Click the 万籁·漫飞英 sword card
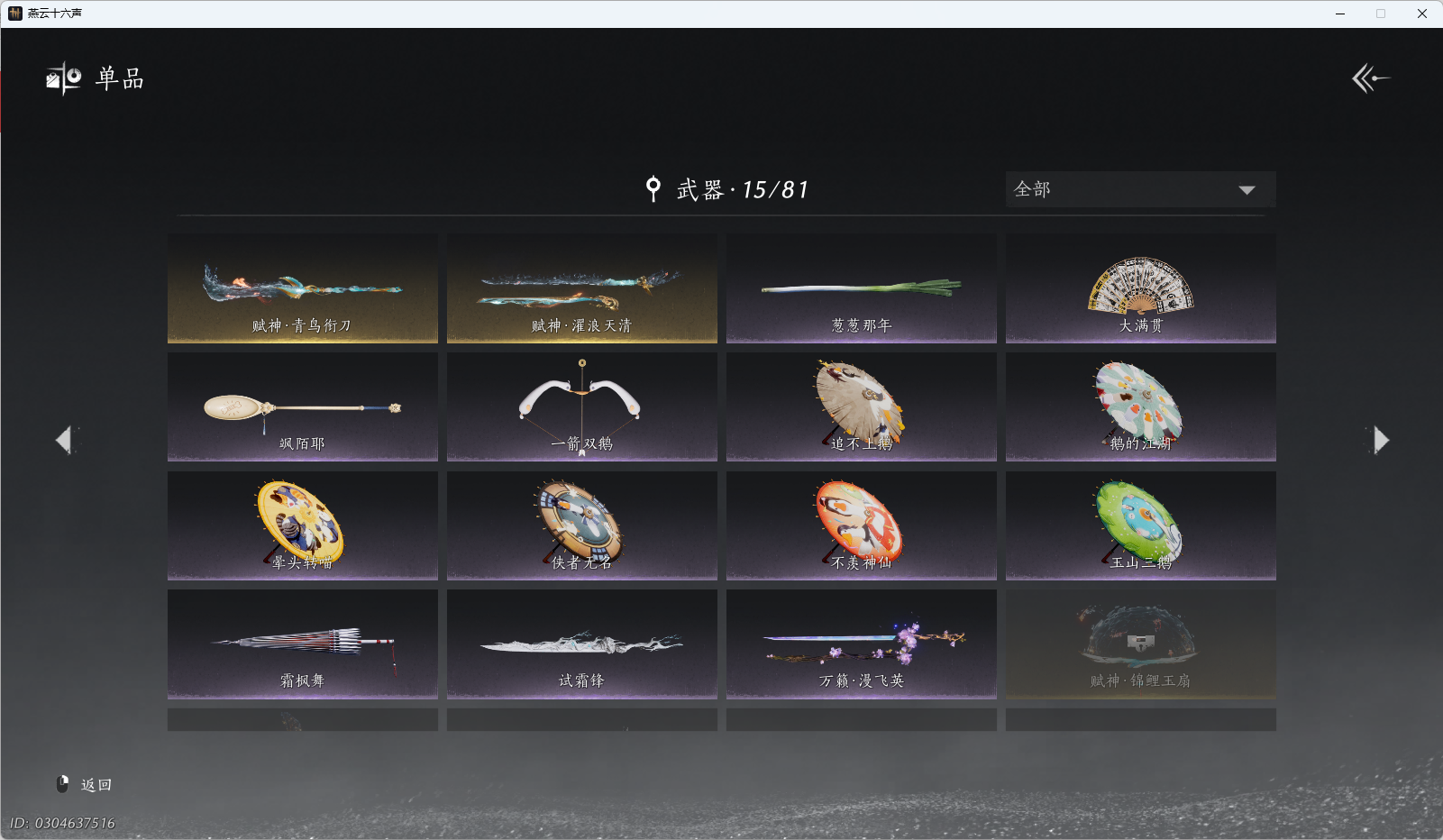 pyautogui.click(x=861, y=644)
